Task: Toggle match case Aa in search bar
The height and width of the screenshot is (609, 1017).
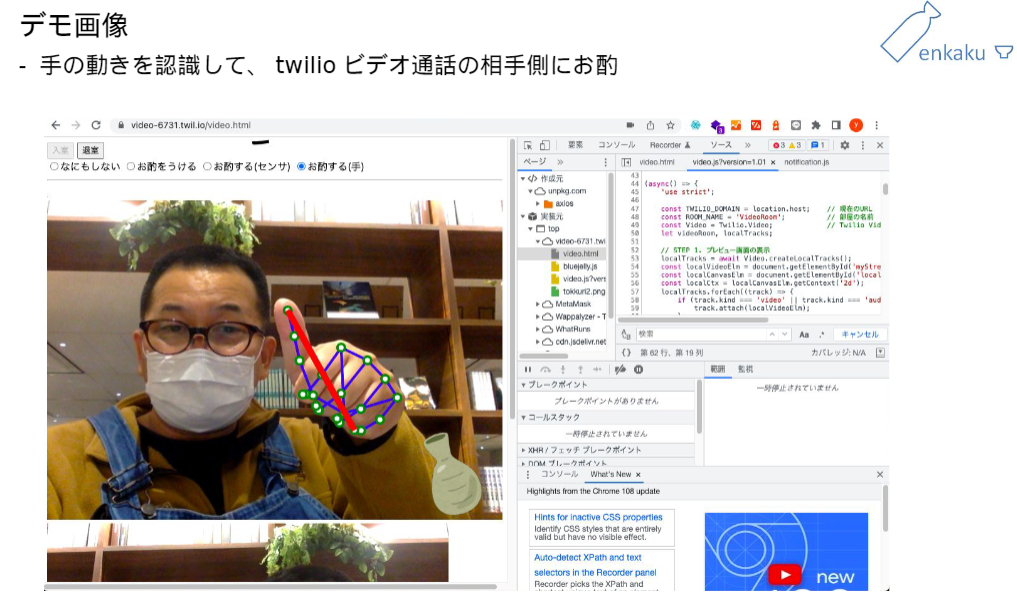Action: point(804,335)
